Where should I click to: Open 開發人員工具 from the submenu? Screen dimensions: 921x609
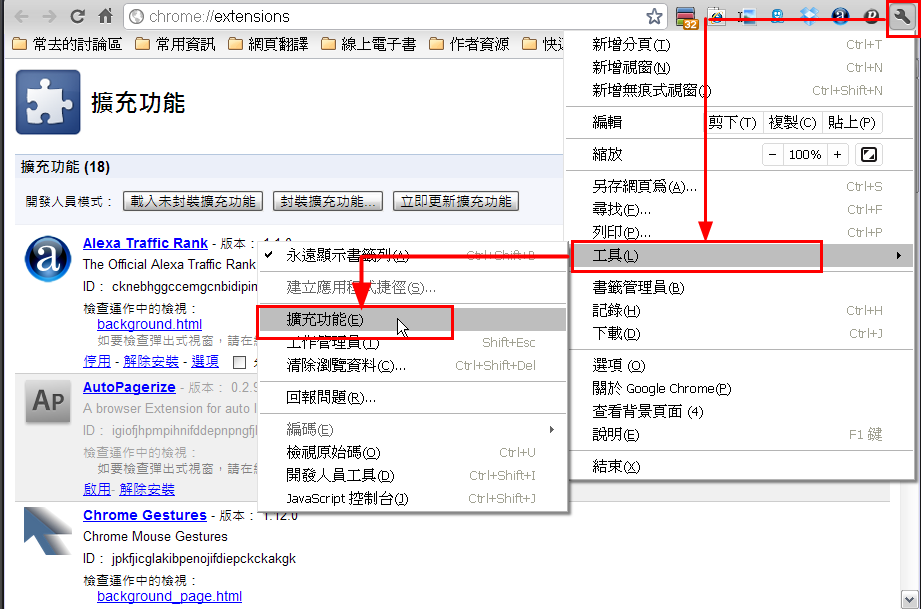[412, 475]
